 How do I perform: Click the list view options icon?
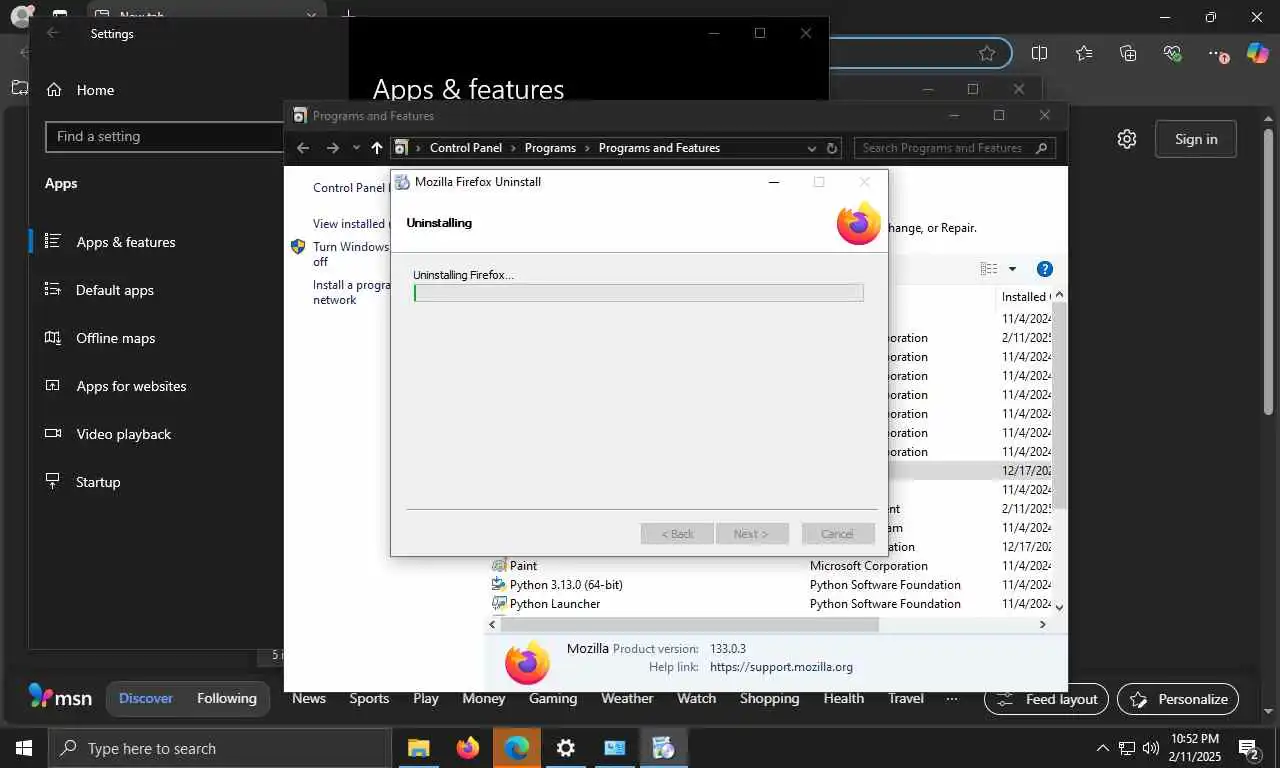click(989, 269)
